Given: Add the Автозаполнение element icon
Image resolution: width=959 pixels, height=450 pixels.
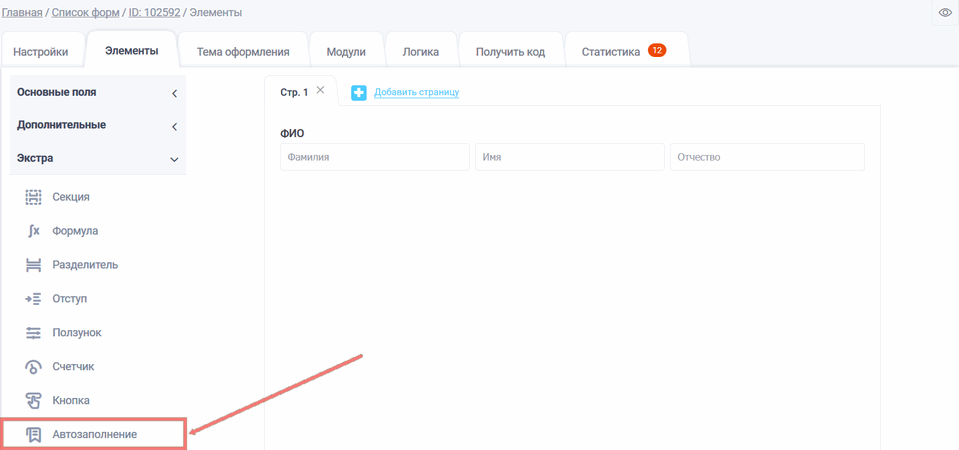Looking at the screenshot, I should [33, 435].
